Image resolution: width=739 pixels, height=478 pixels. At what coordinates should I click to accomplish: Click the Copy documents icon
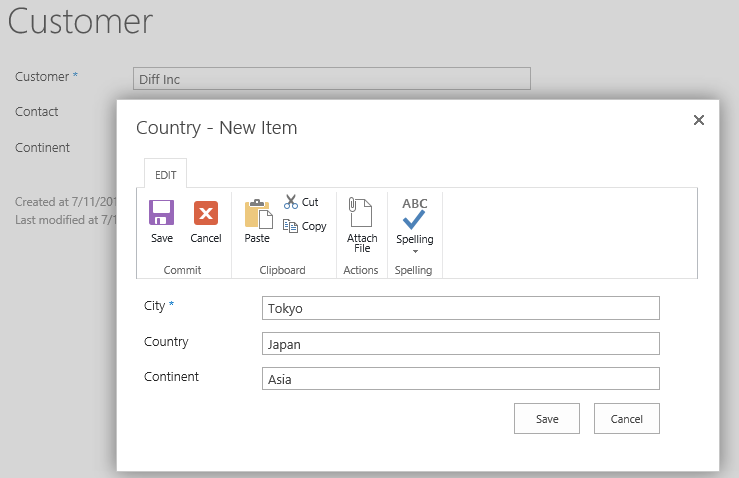point(290,226)
